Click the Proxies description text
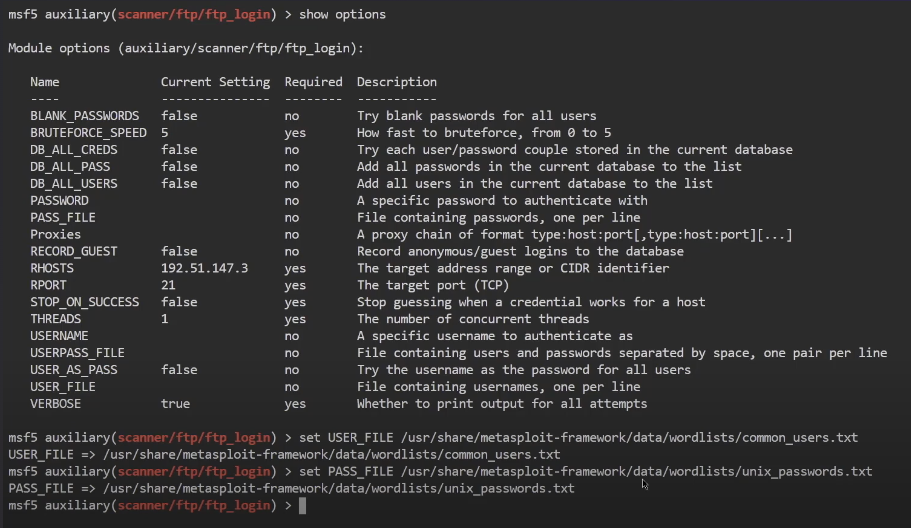This screenshot has height=528, width=911. (574, 234)
